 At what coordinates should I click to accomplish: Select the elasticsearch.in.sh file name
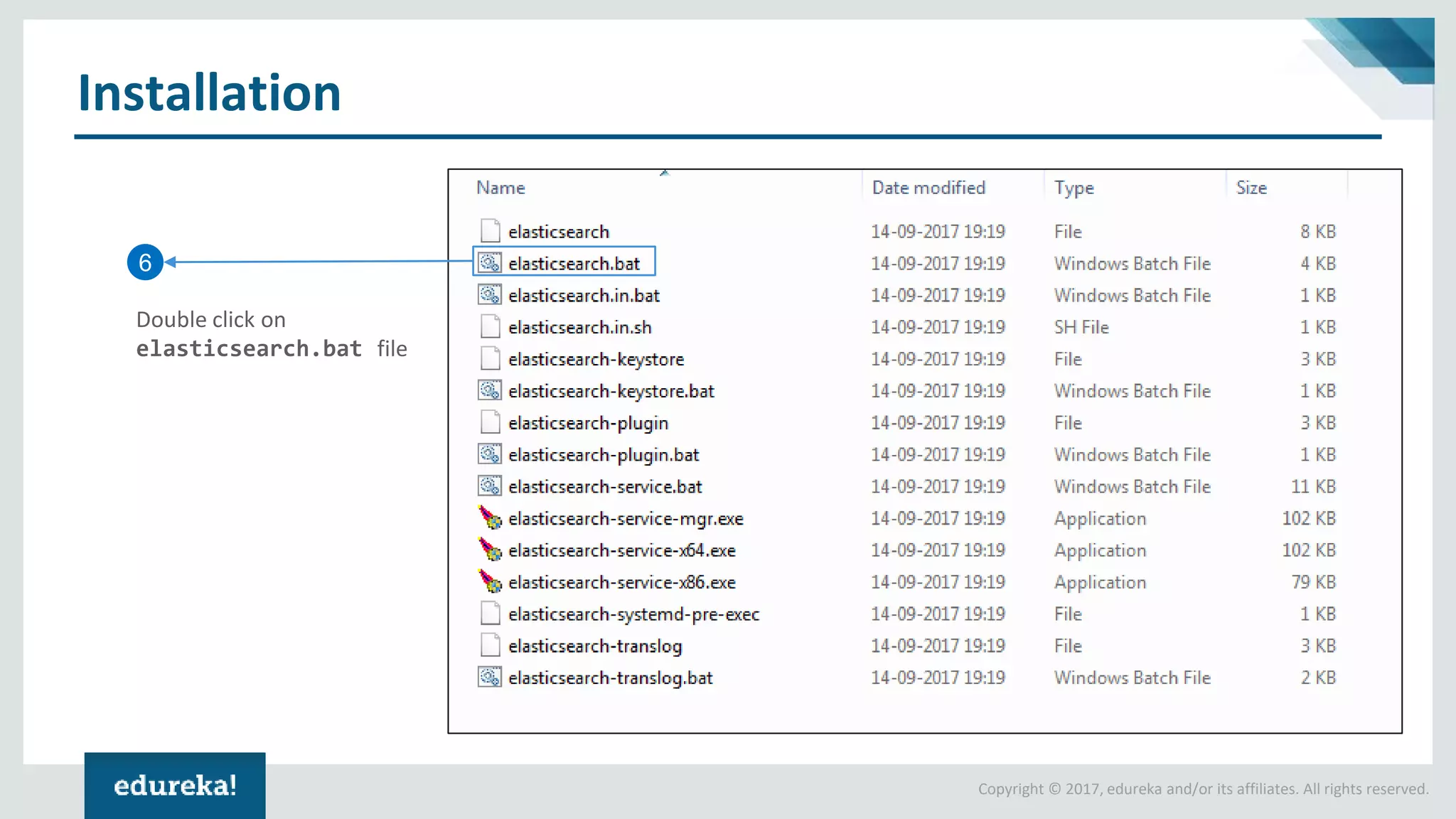579,328
